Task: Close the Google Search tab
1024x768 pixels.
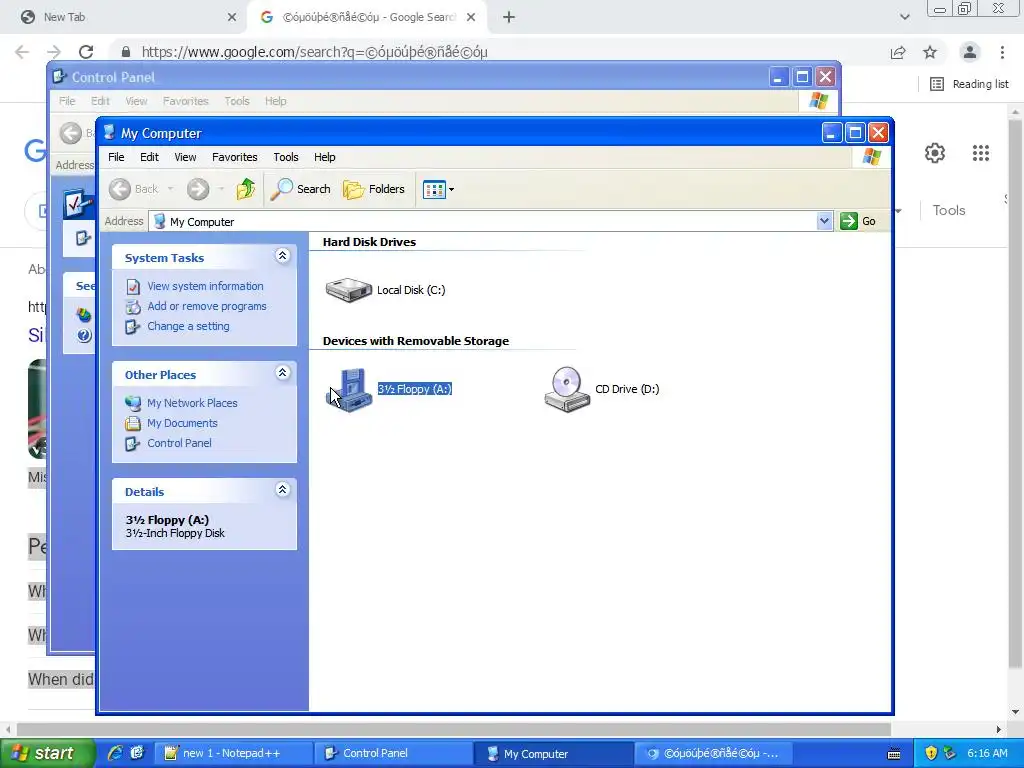Action: point(471,17)
